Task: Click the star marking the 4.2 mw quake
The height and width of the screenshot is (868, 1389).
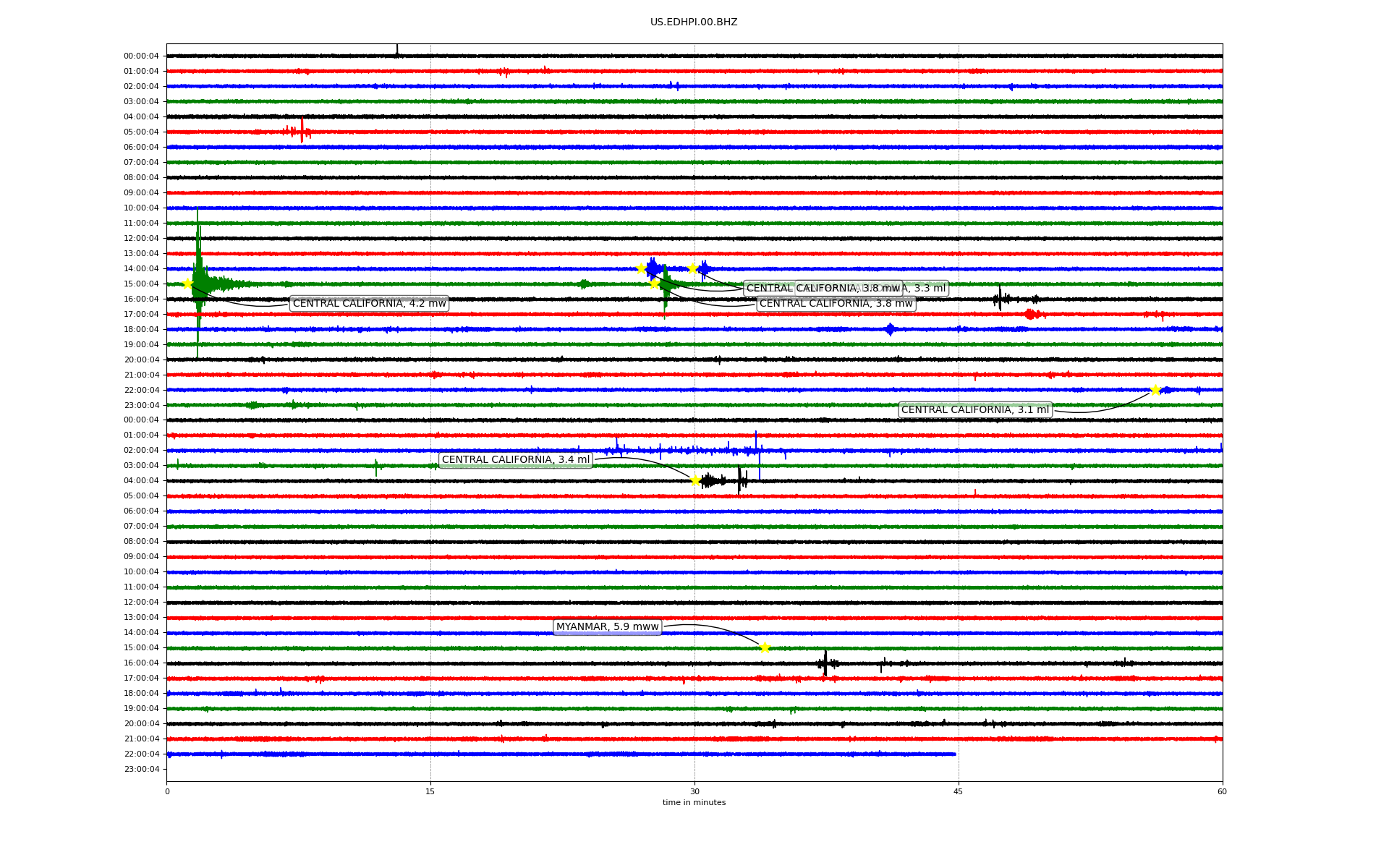Action: (x=187, y=284)
